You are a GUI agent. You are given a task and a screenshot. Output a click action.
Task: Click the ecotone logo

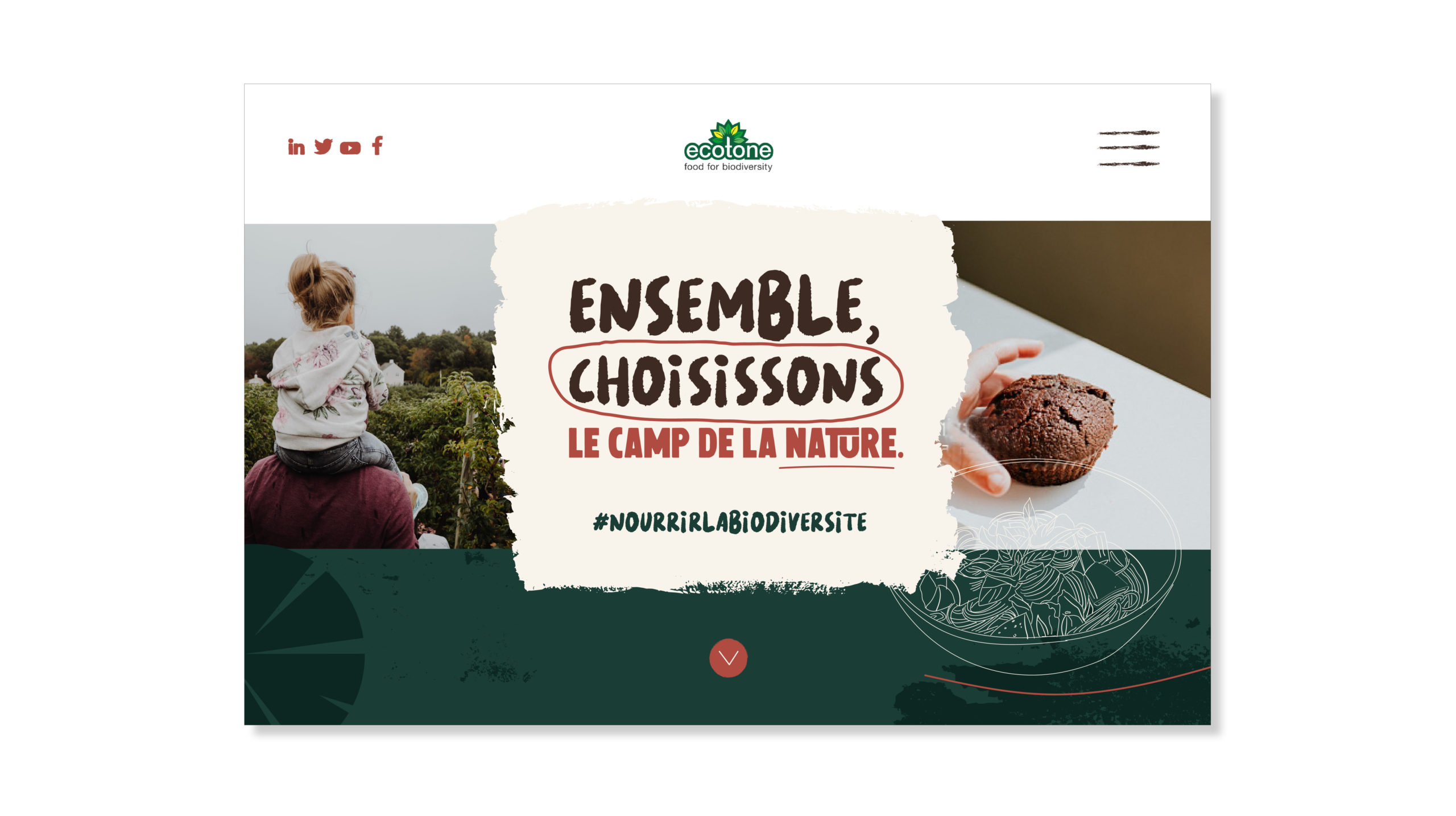coord(728,145)
